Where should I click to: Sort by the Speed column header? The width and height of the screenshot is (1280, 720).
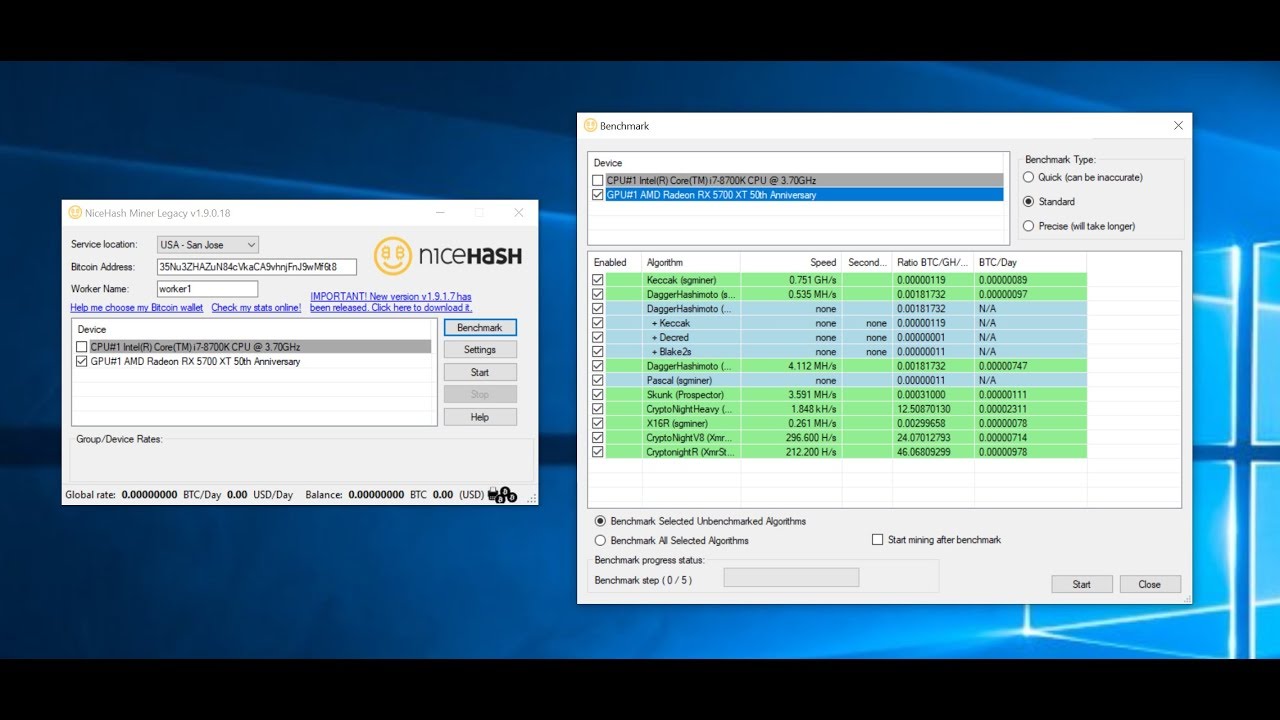tap(790, 263)
